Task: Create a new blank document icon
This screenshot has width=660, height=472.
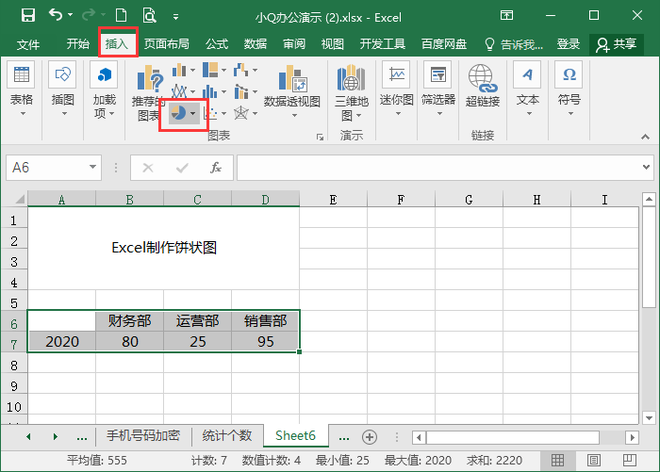Action: click(x=121, y=16)
